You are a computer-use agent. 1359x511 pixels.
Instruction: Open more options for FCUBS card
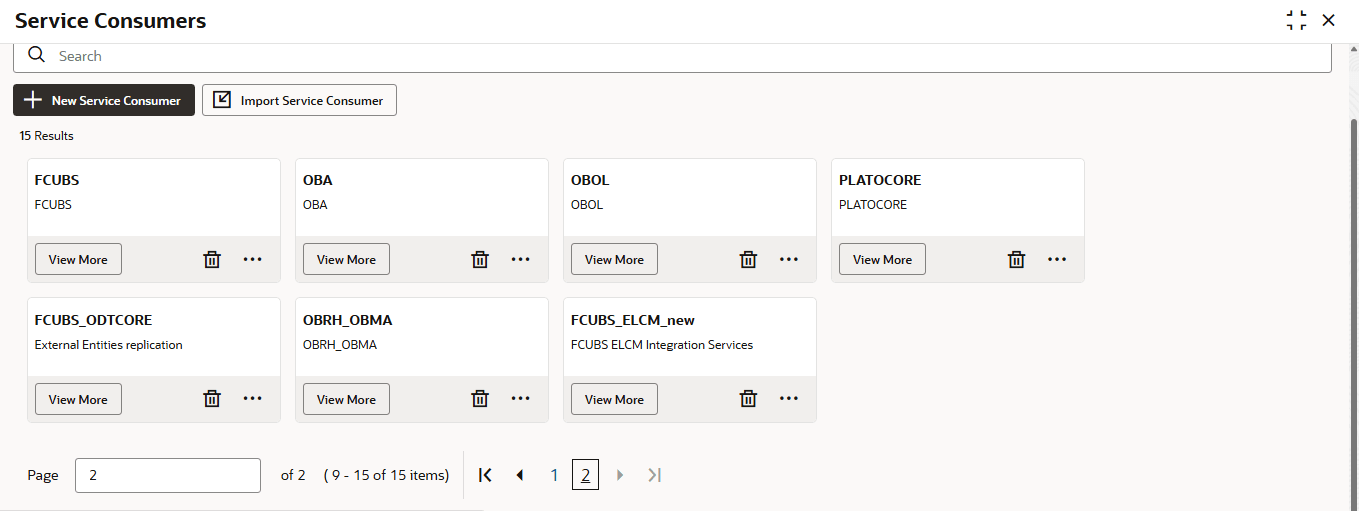[253, 259]
